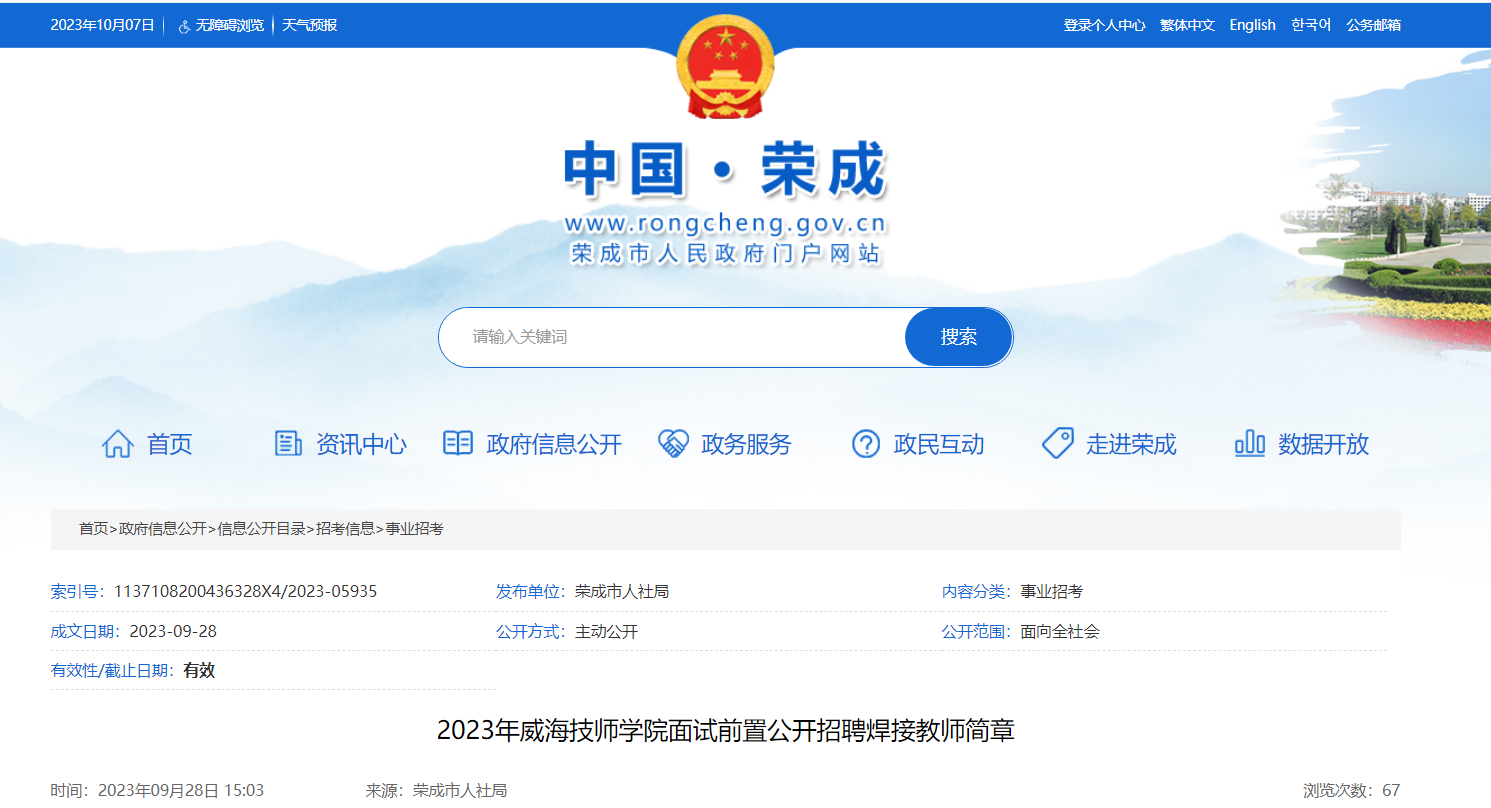Click the news document icon beside 资讯中心
The width and height of the screenshot is (1491, 808).
[288, 444]
